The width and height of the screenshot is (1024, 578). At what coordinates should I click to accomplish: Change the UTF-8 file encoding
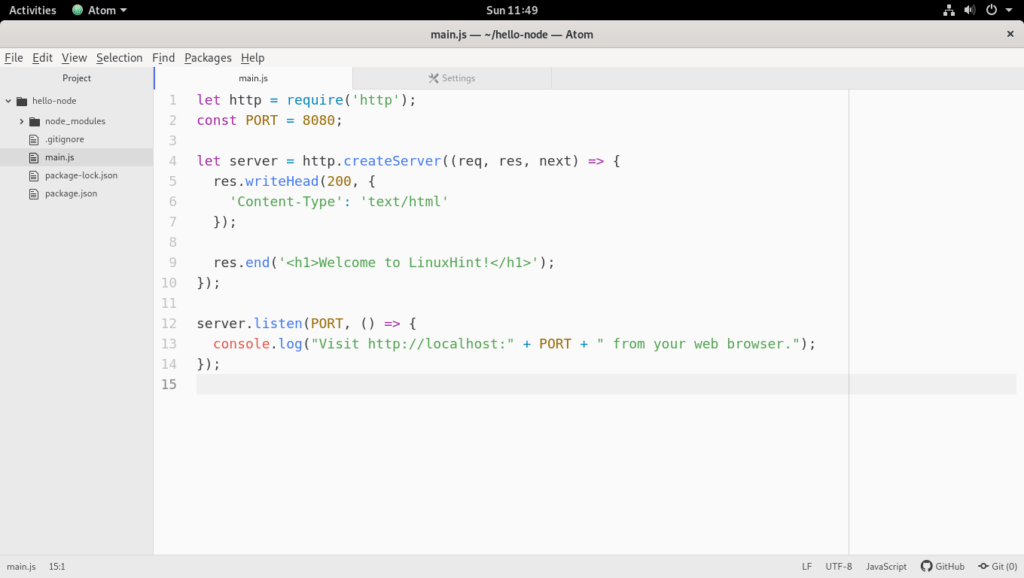(838, 566)
